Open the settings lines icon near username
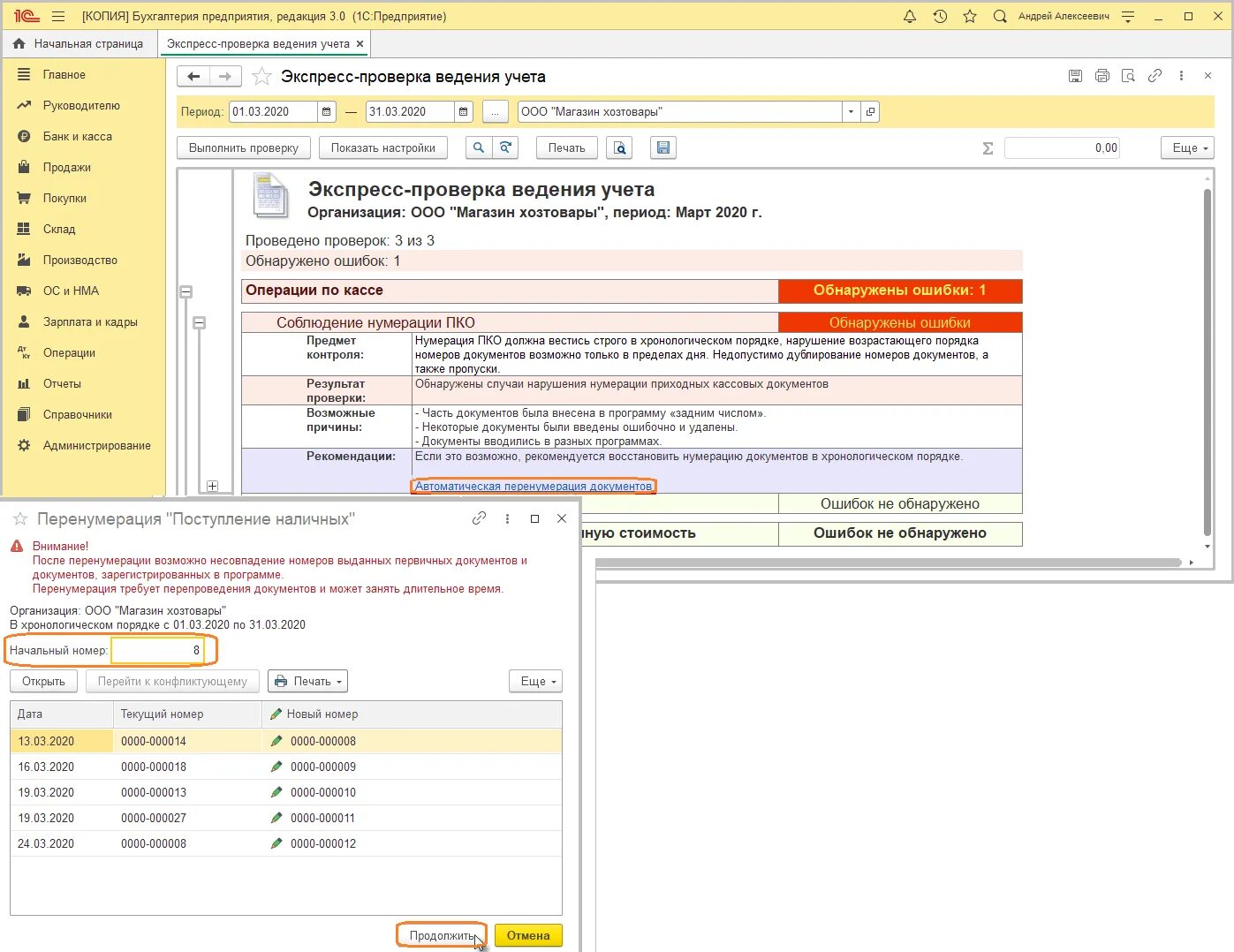The height and width of the screenshot is (952, 1234). pyautogui.click(x=1128, y=16)
